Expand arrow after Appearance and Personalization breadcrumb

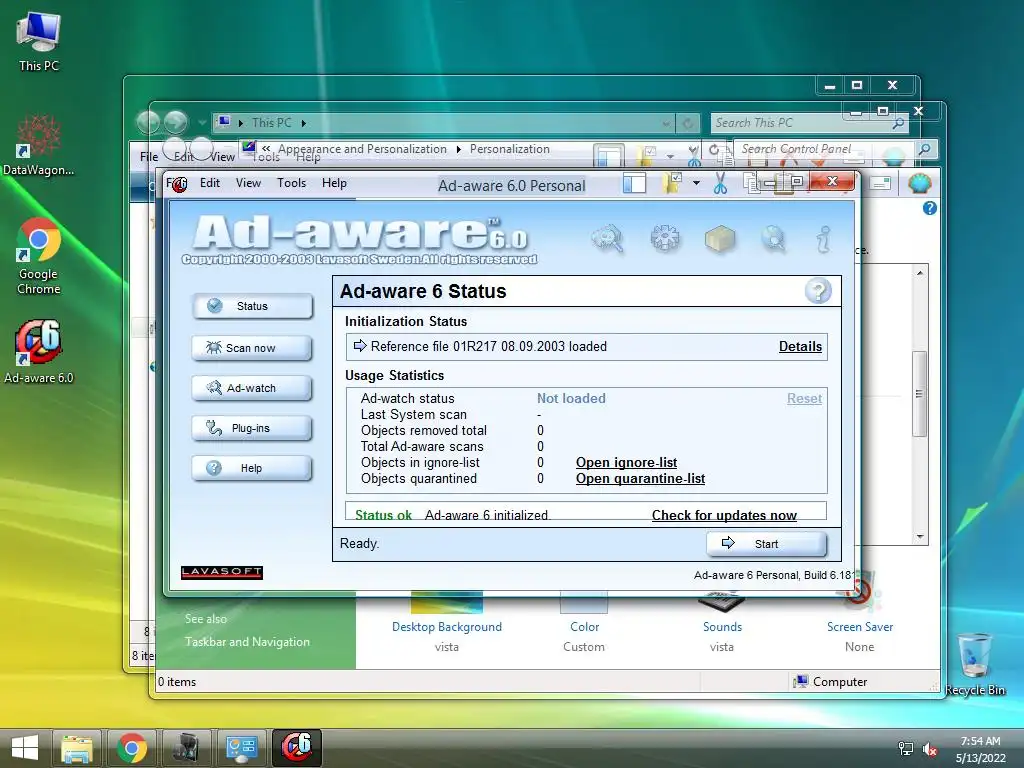458,149
